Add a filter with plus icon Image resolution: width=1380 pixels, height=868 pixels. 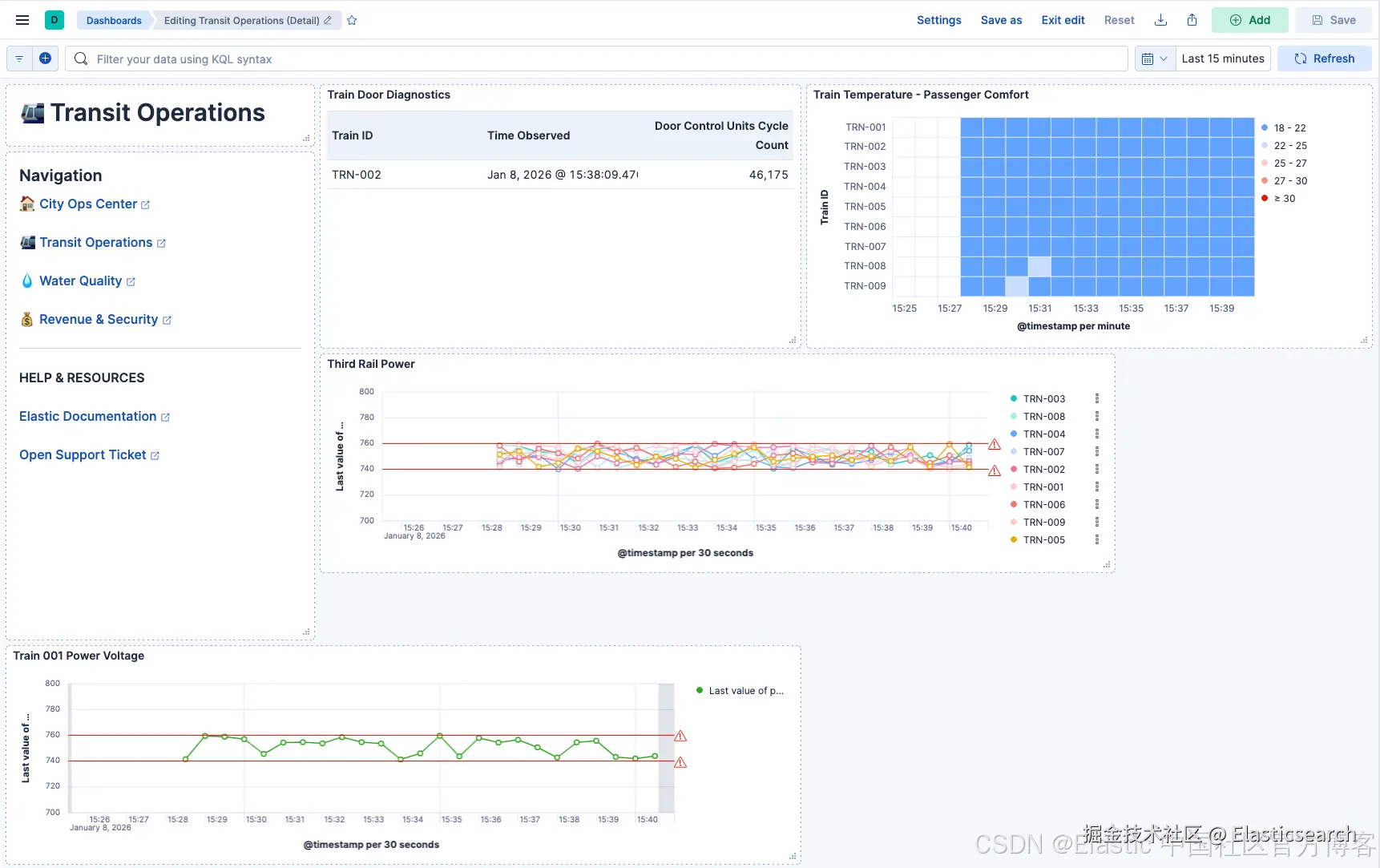pos(46,59)
